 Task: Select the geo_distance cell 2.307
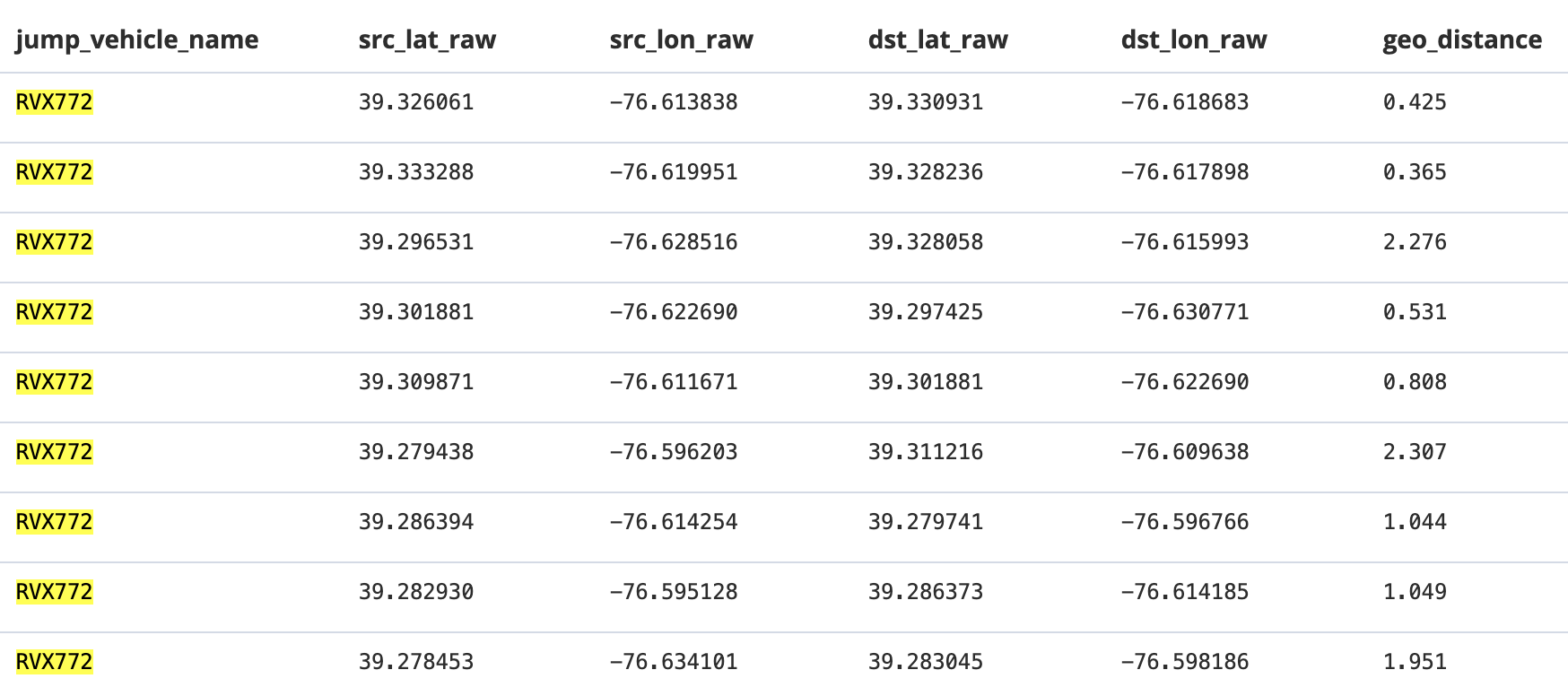(1415, 452)
